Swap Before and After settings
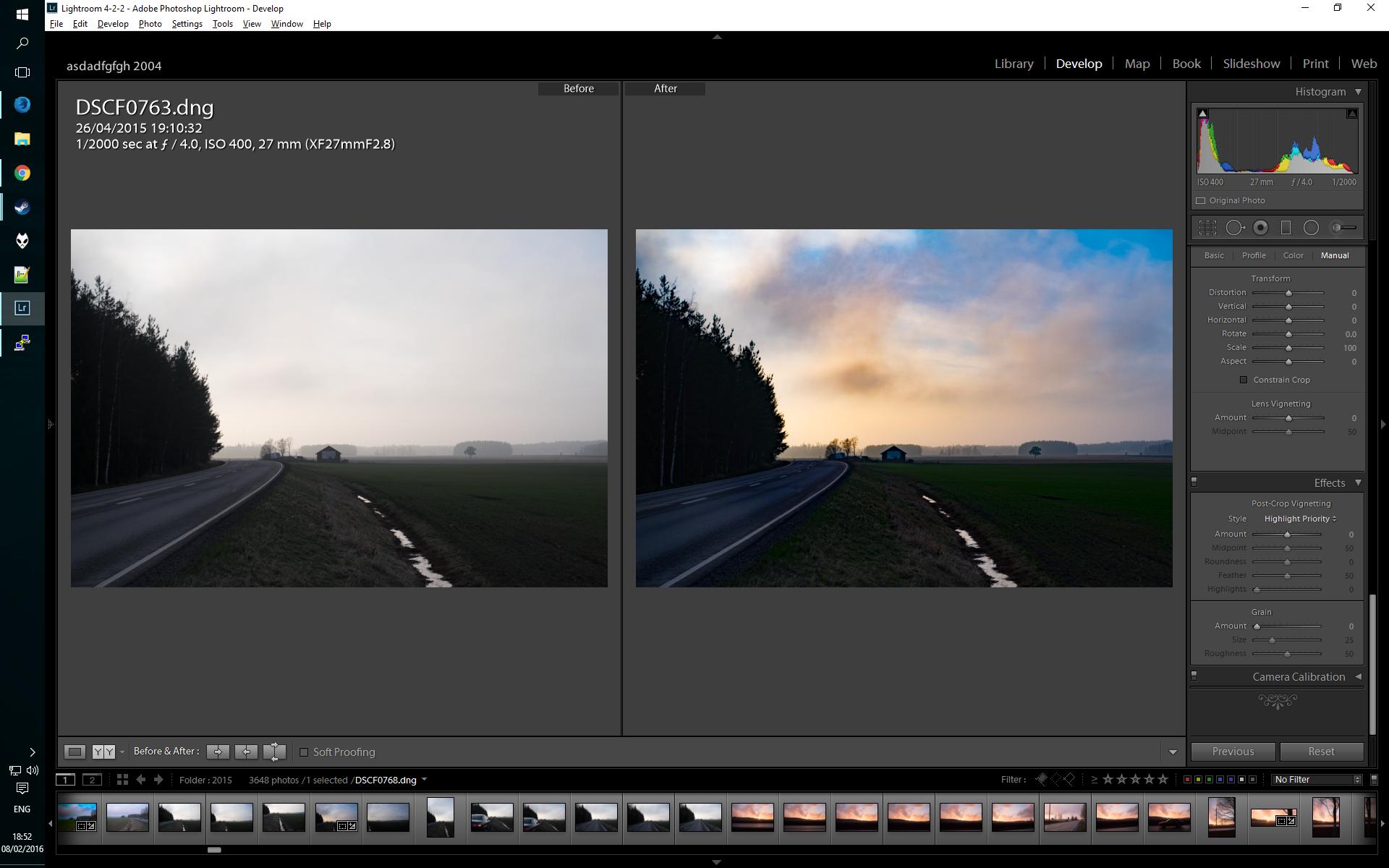Image resolution: width=1389 pixels, height=868 pixels. (274, 752)
